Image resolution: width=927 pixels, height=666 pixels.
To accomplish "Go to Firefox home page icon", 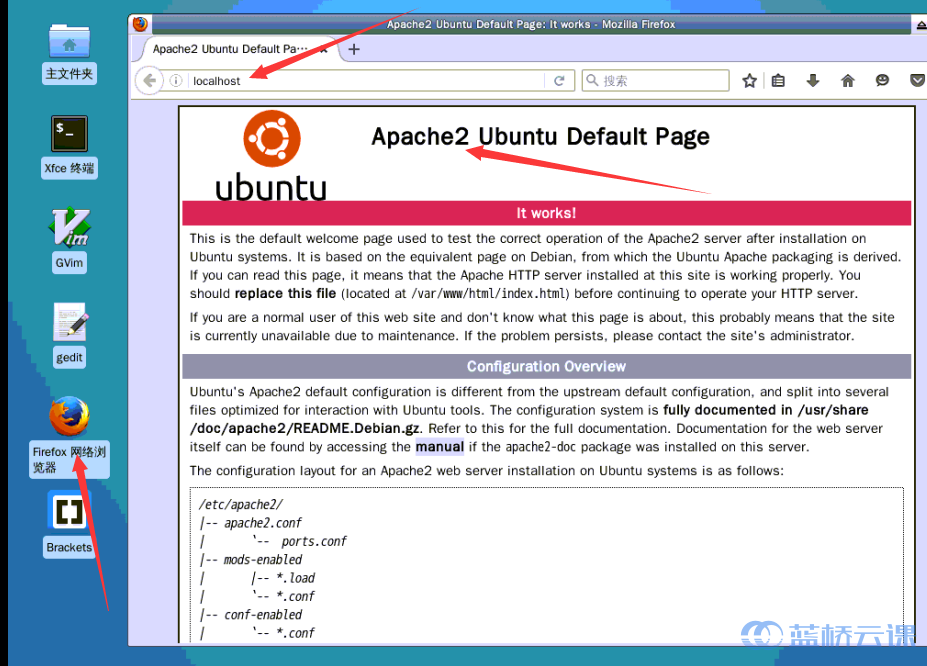I will [x=848, y=80].
